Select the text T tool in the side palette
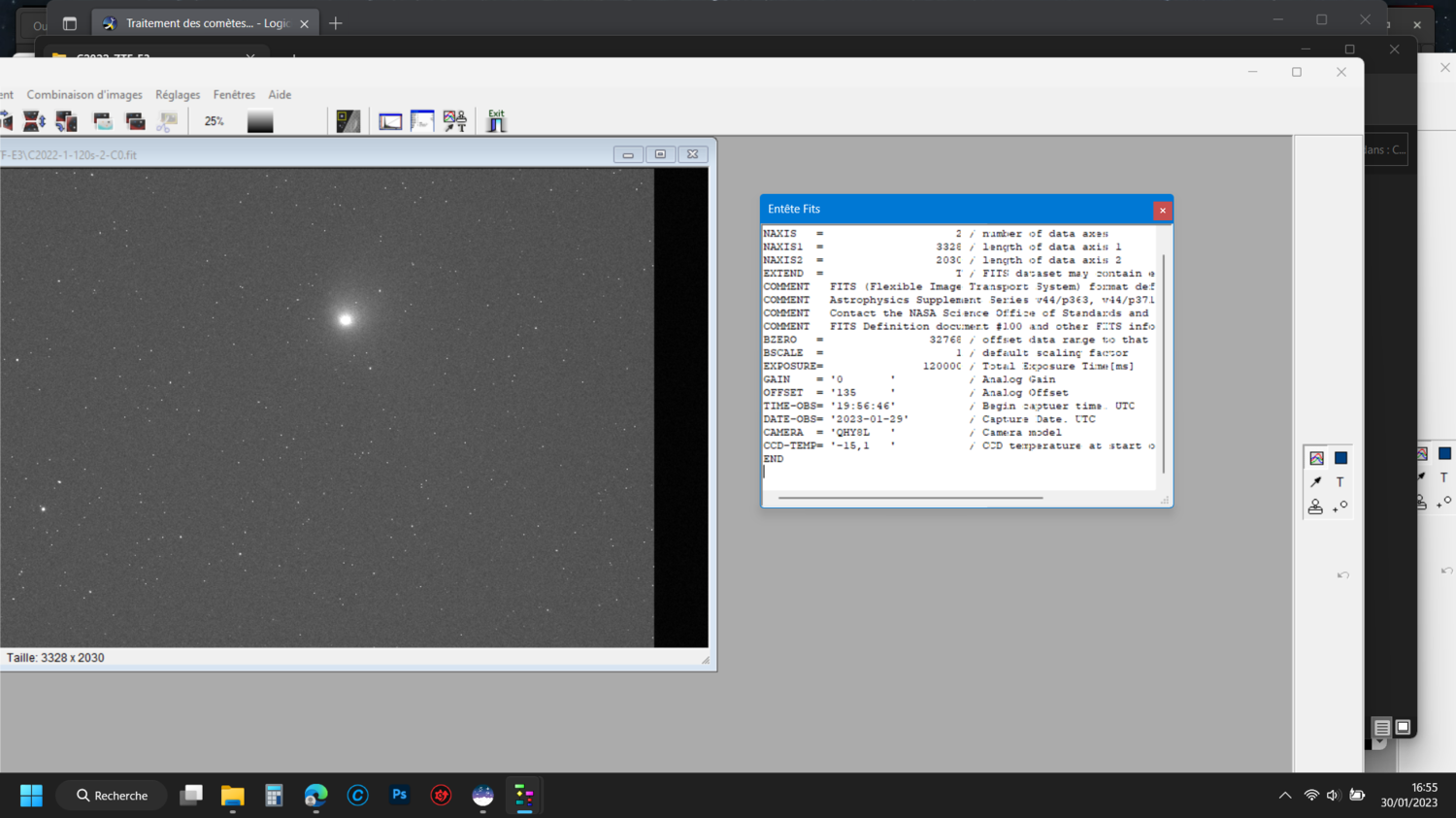Screen dimensions: 1456x818 pyautogui.click(x=1340, y=482)
